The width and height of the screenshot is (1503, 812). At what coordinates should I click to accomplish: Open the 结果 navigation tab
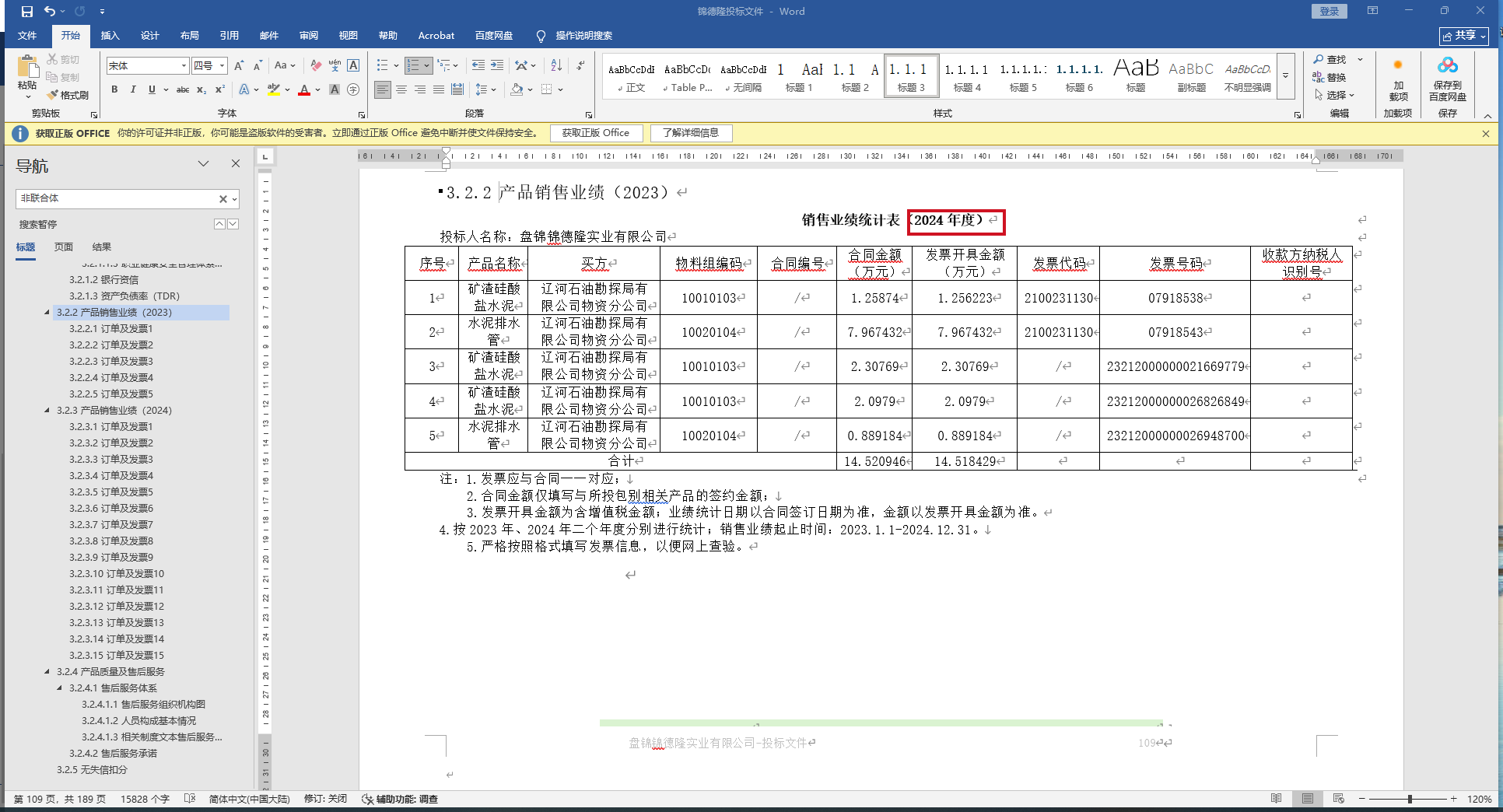click(102, 247)
